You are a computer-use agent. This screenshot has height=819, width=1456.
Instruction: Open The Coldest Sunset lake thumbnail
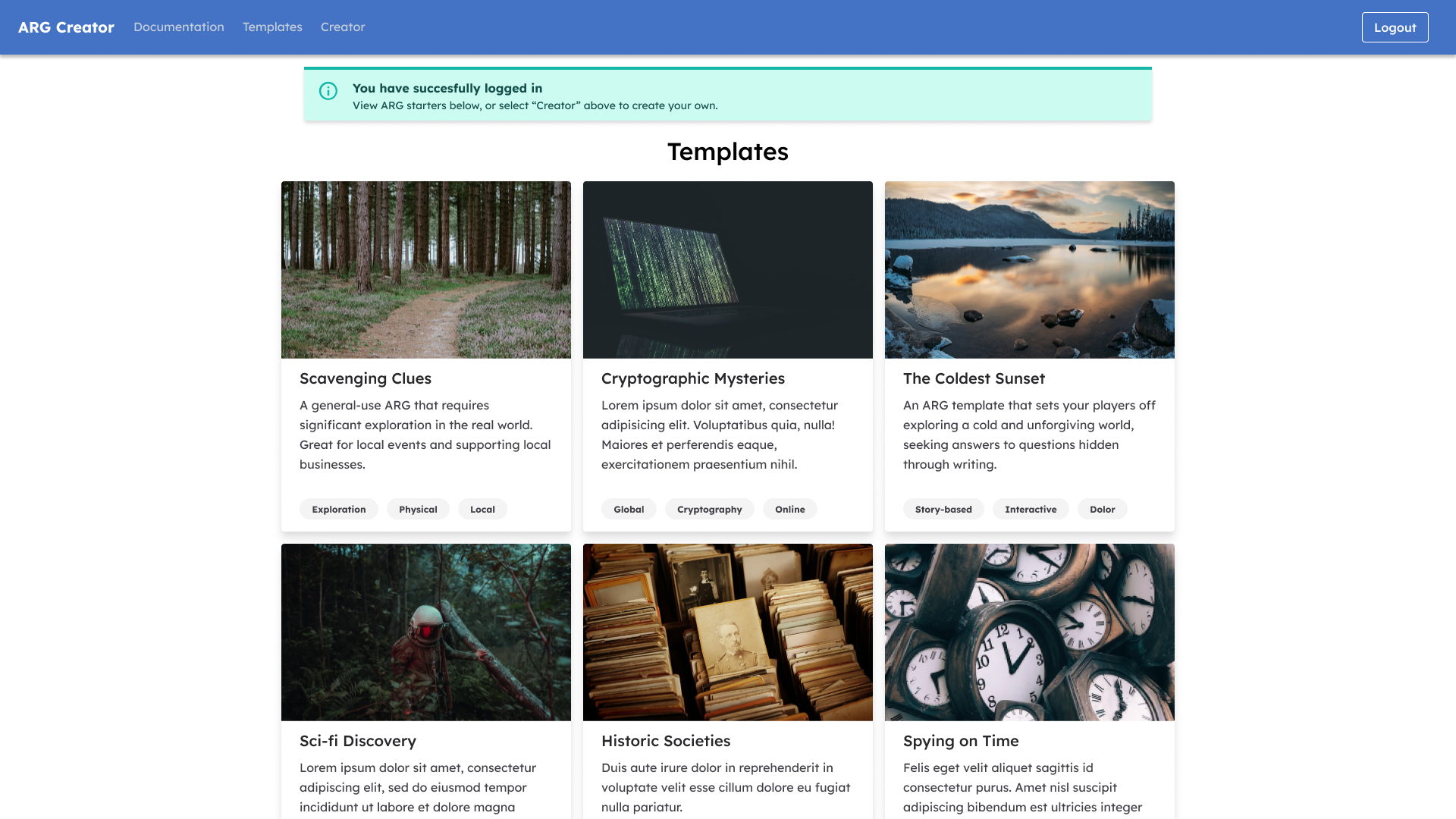coord(1030,269)
